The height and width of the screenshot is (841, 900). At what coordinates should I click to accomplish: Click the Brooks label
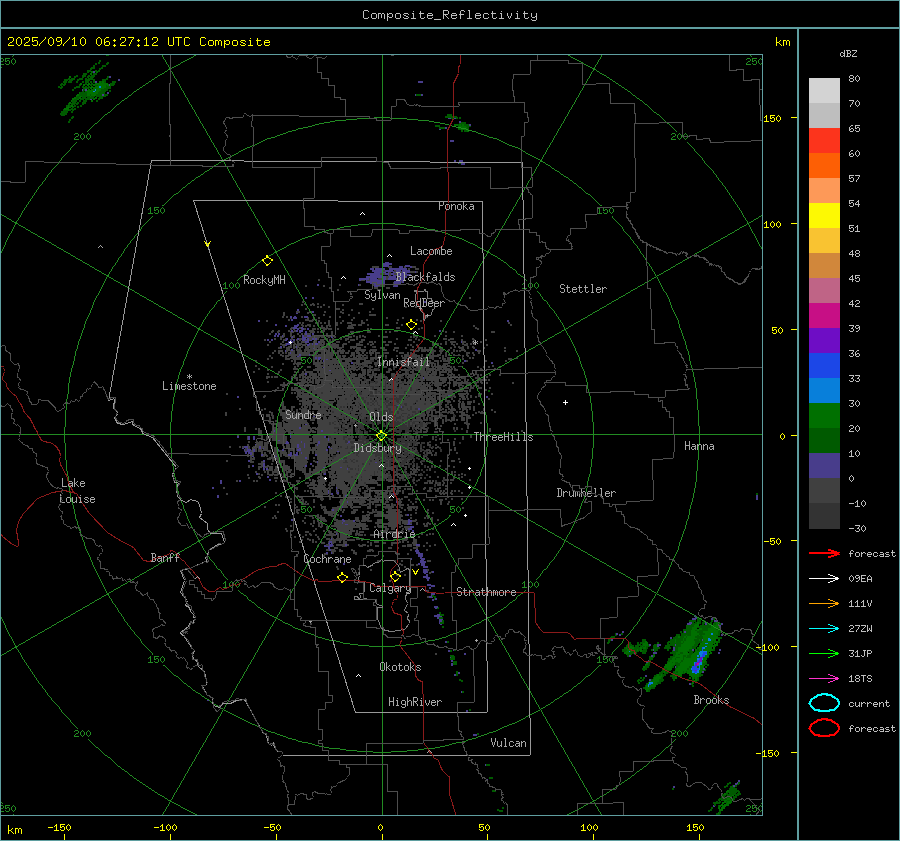point(711,700)
